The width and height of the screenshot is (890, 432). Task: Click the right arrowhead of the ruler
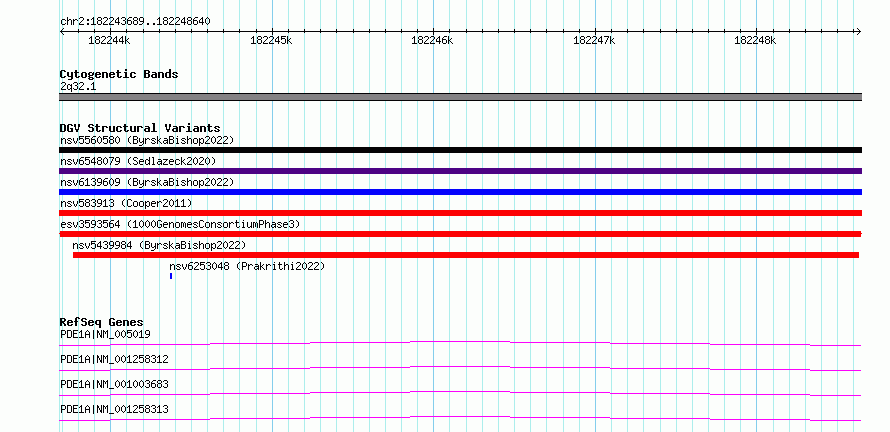coord(859,31)
